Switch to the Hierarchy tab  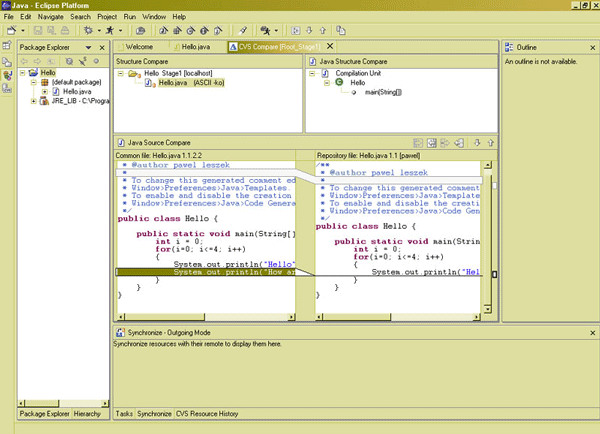pos(87,414)
